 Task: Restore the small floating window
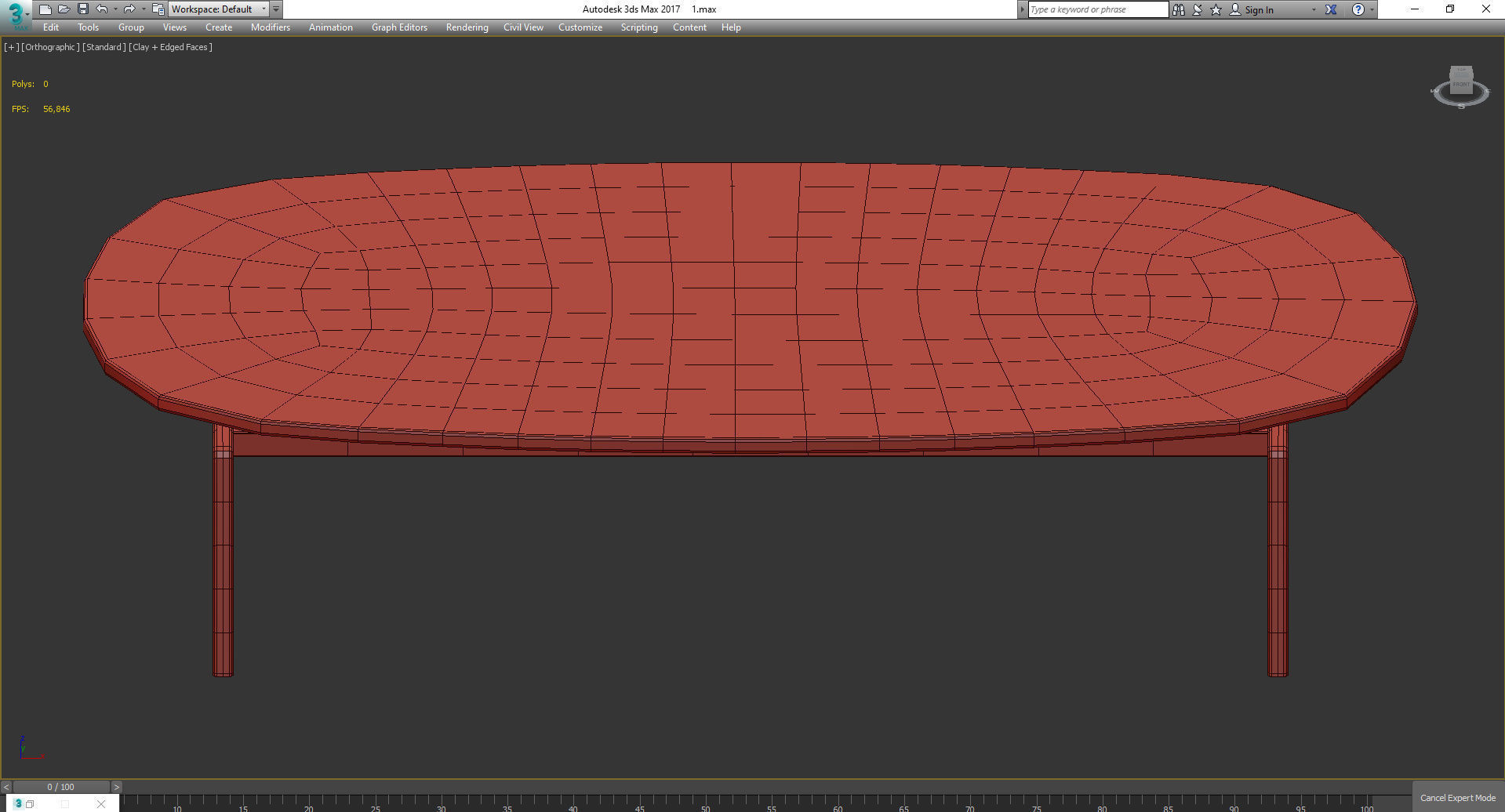pyautogui.click(x=30, y=803)
